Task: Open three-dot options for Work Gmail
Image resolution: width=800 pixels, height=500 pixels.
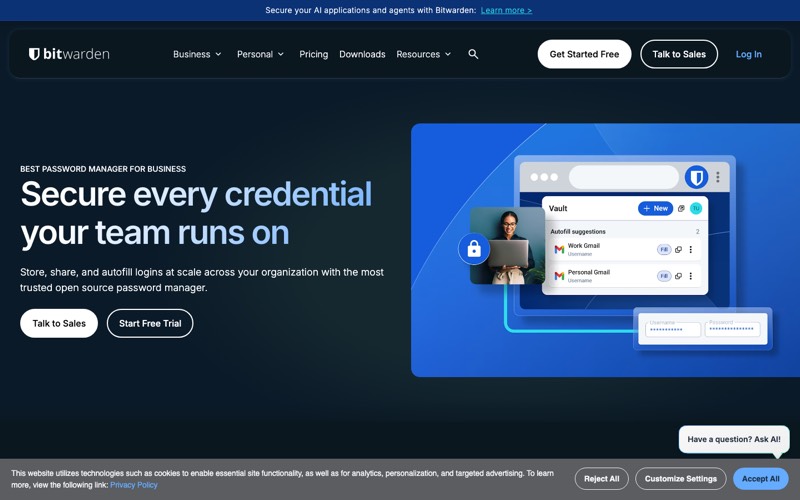Action: [x=691, y=249]
